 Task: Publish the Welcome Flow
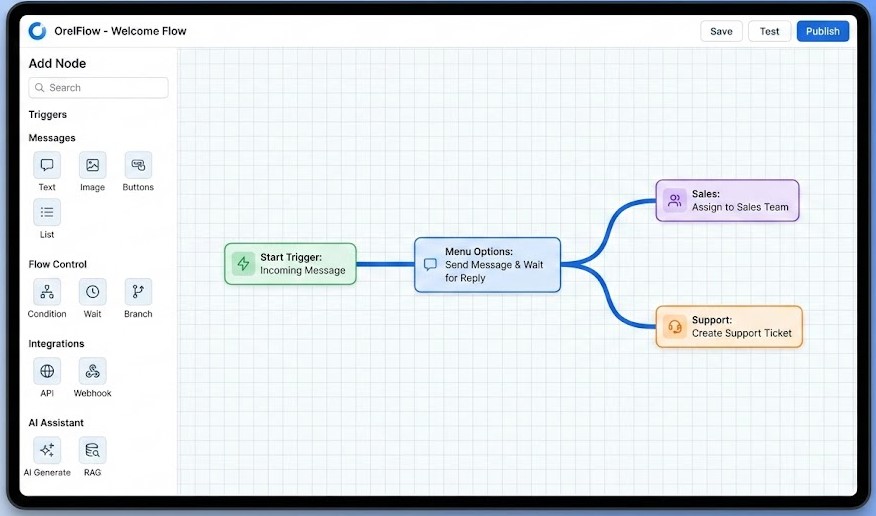pos(822,31)
